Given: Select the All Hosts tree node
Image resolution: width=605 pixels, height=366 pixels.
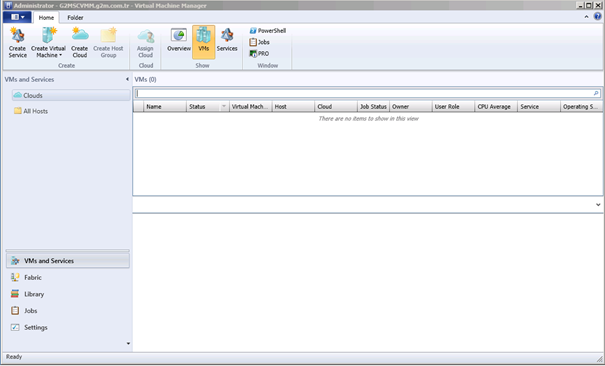Looking at the screenshot, I should (31, 111).
